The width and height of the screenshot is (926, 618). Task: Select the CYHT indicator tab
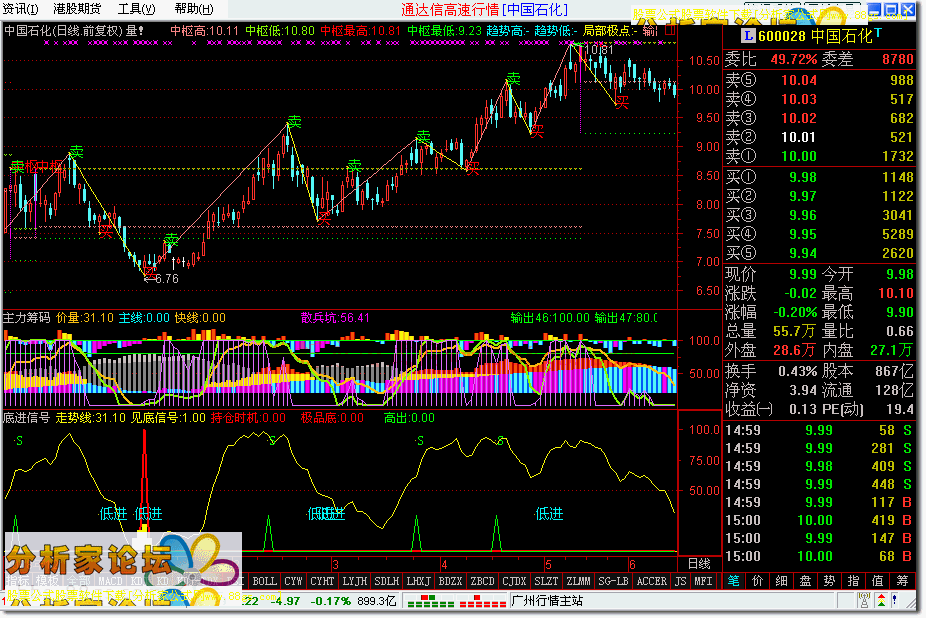click(x=322, y=581)
